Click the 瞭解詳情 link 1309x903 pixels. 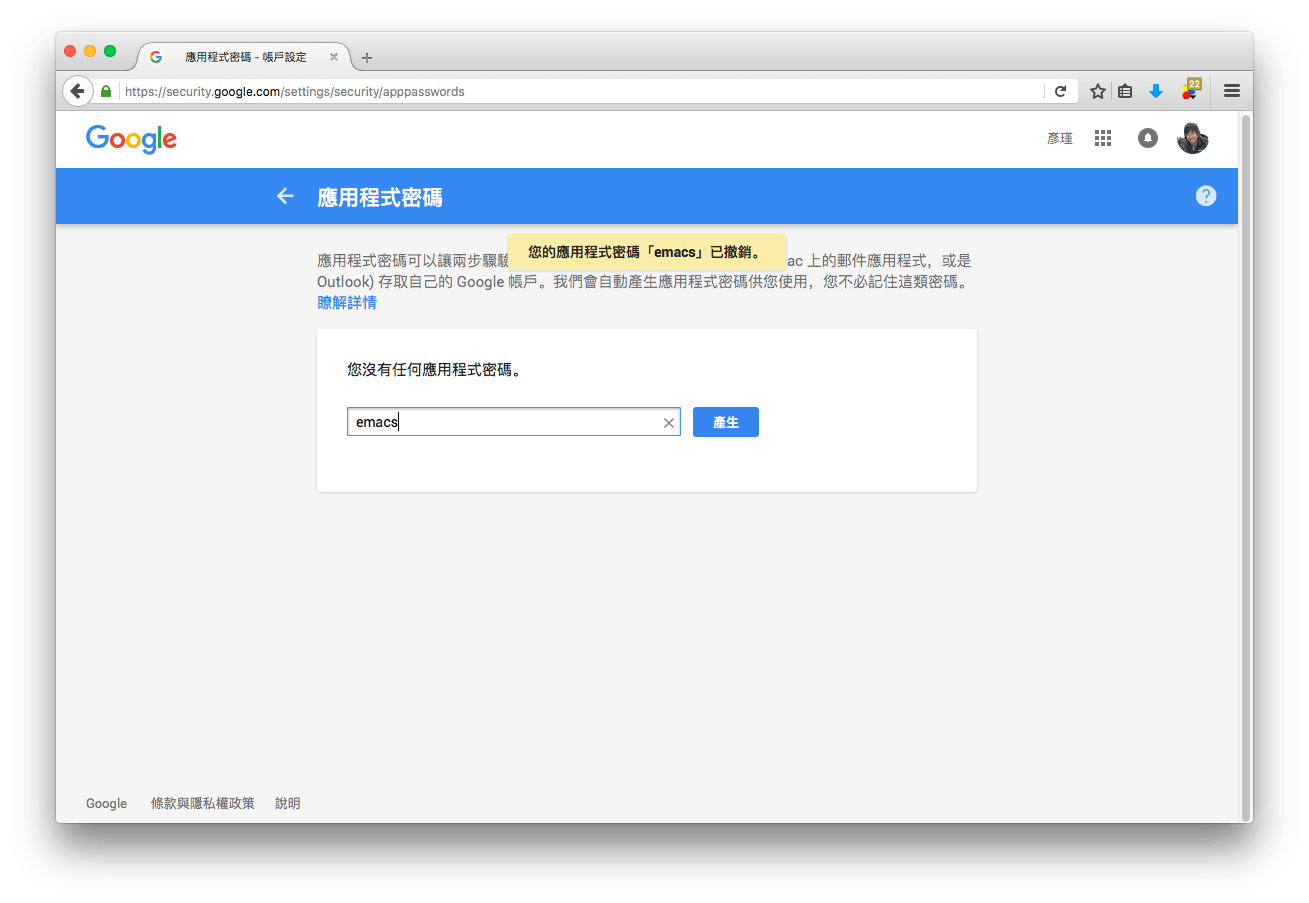[347, 303]
